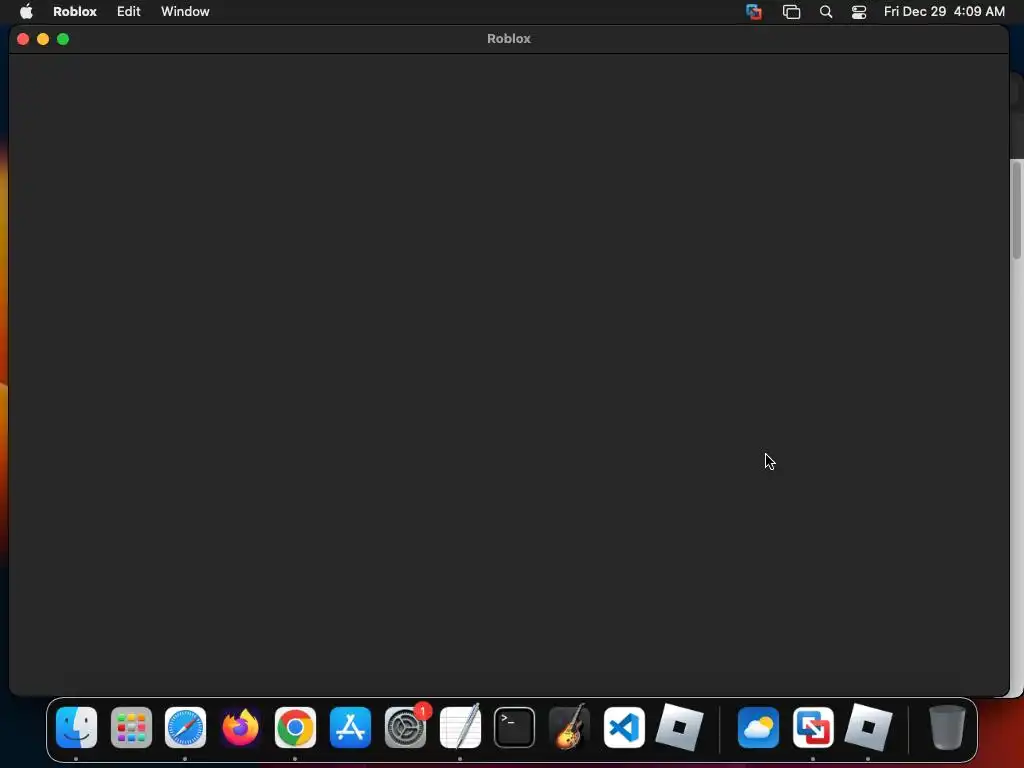This screenshot has height=768, width=1024.
Task: Open the Weather app from the Dock
Action: point(758,727)
